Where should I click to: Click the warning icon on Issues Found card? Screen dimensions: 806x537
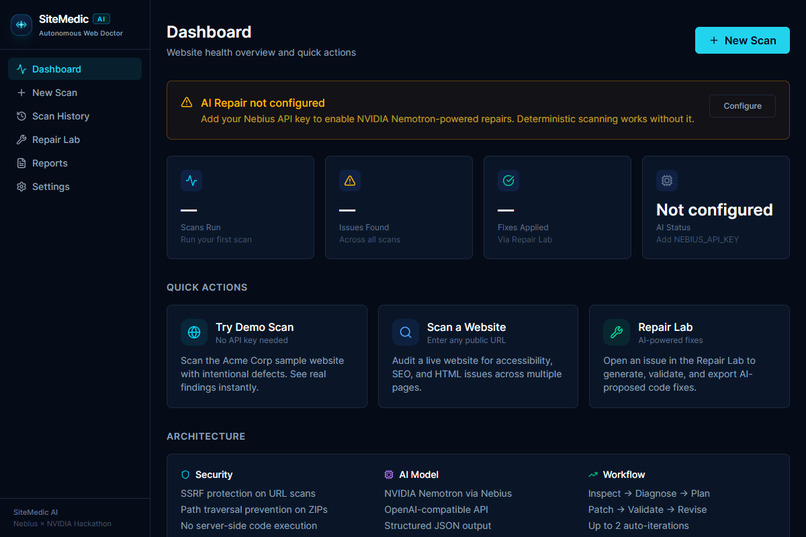350,180
